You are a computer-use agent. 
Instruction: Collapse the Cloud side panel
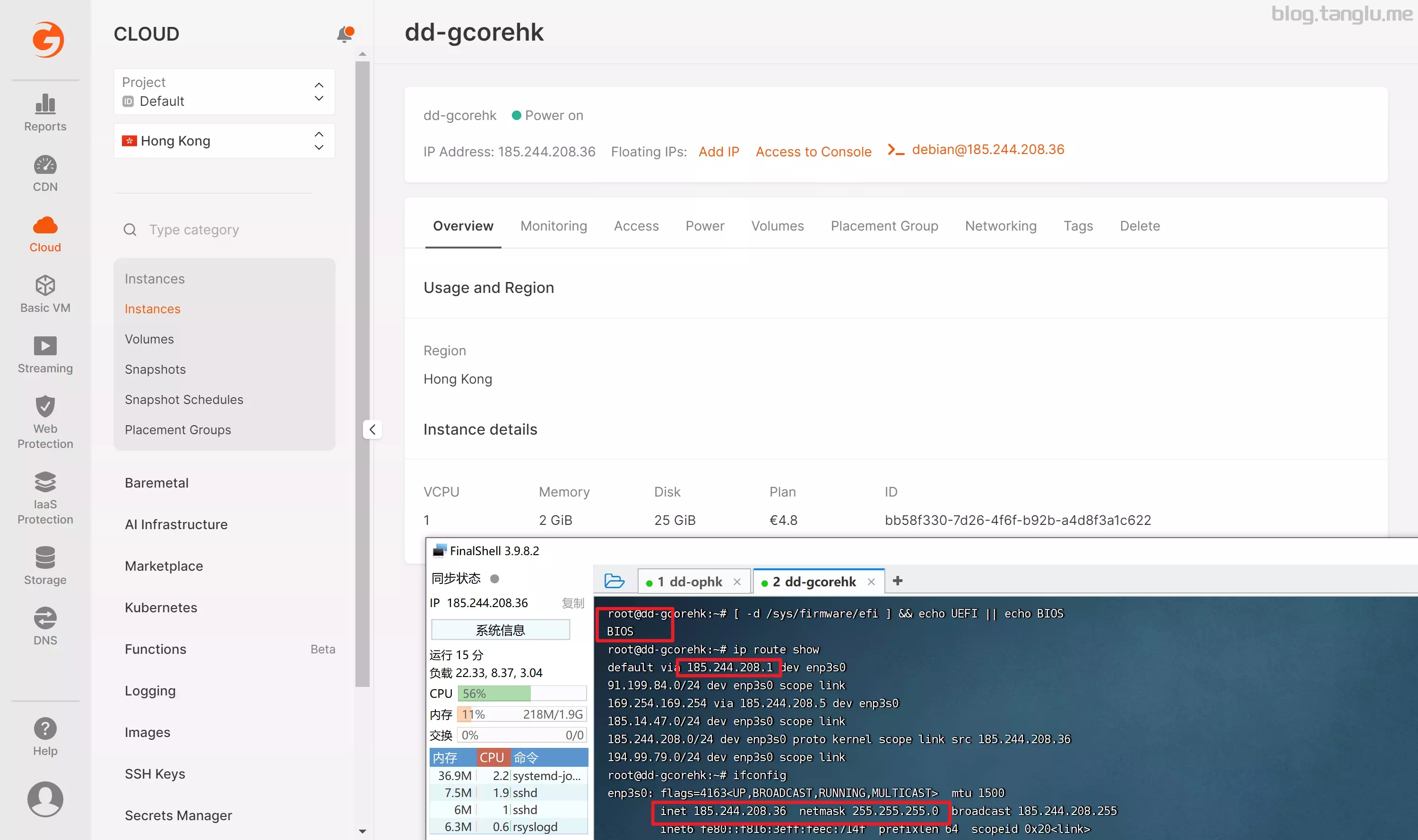tap(372, 429)
